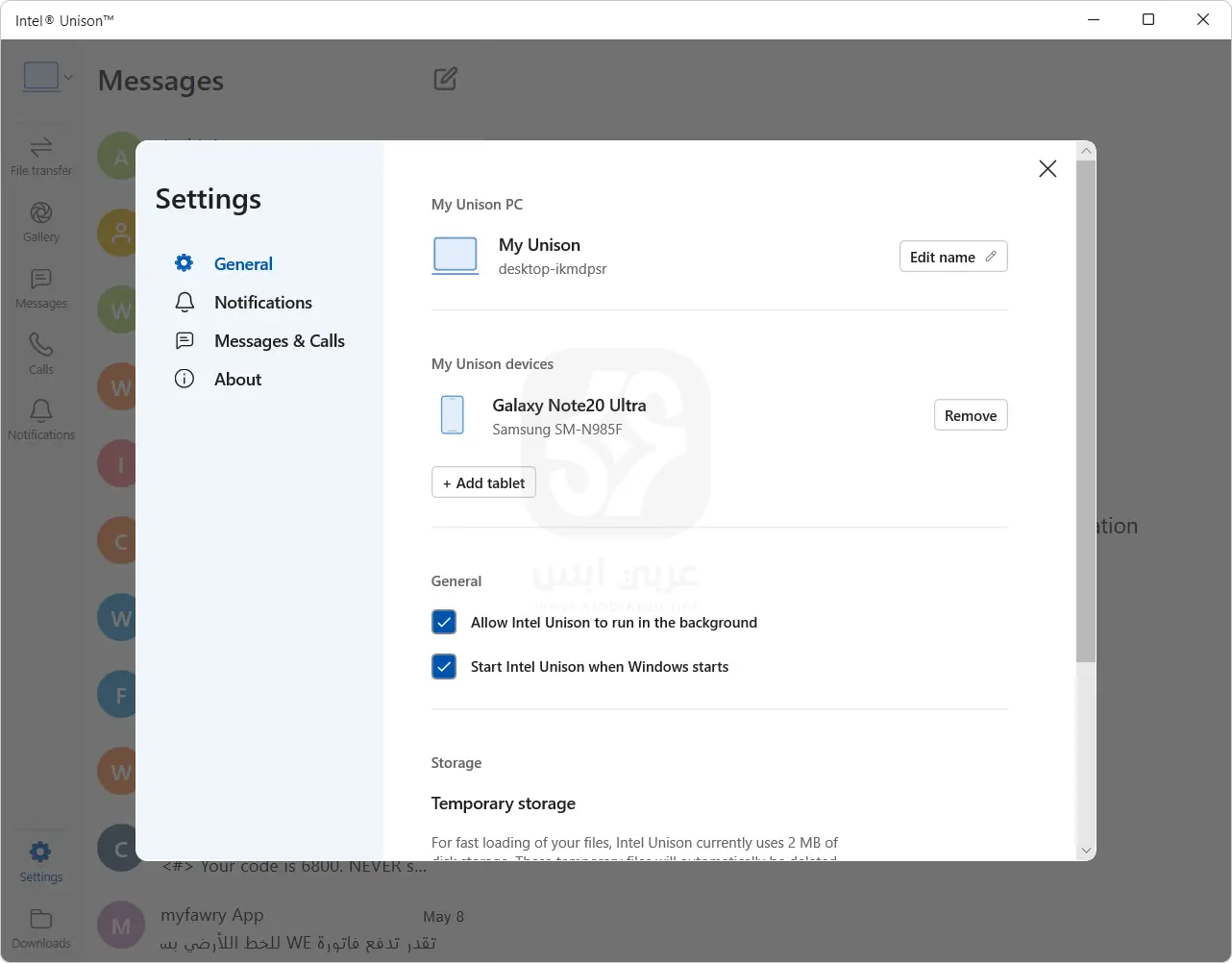Viewport: 1232px width, 963px height.
Task: Open the About settings section
Action: (237, 380)
